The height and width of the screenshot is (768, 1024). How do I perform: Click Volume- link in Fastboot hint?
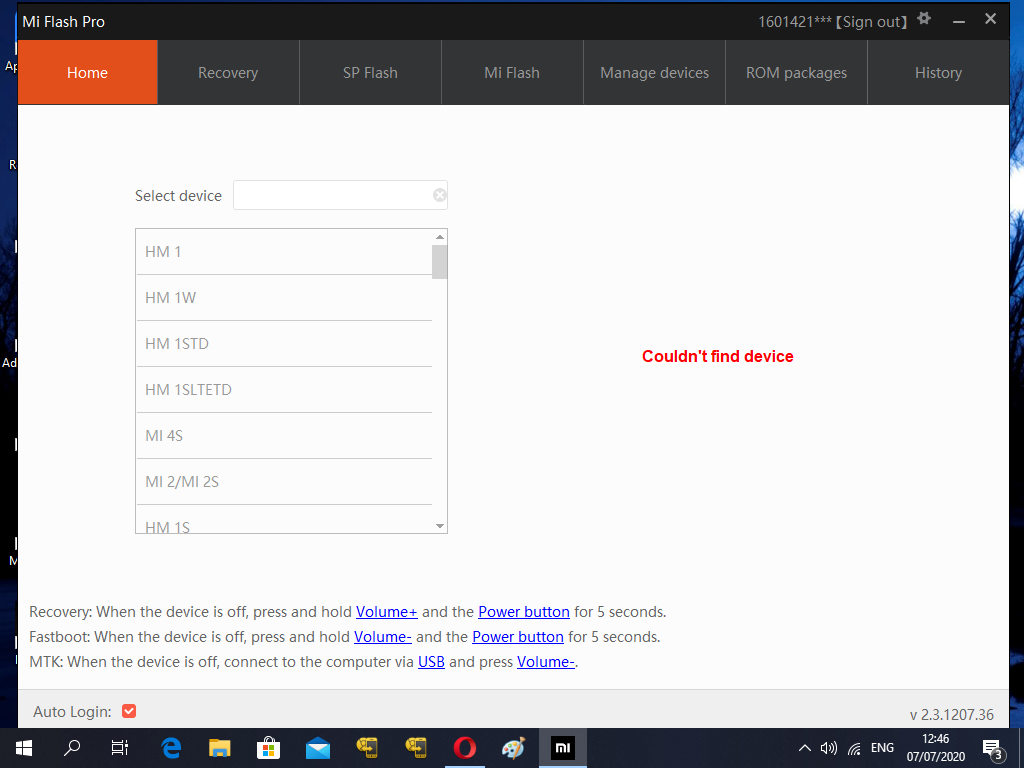click(383, 637)
